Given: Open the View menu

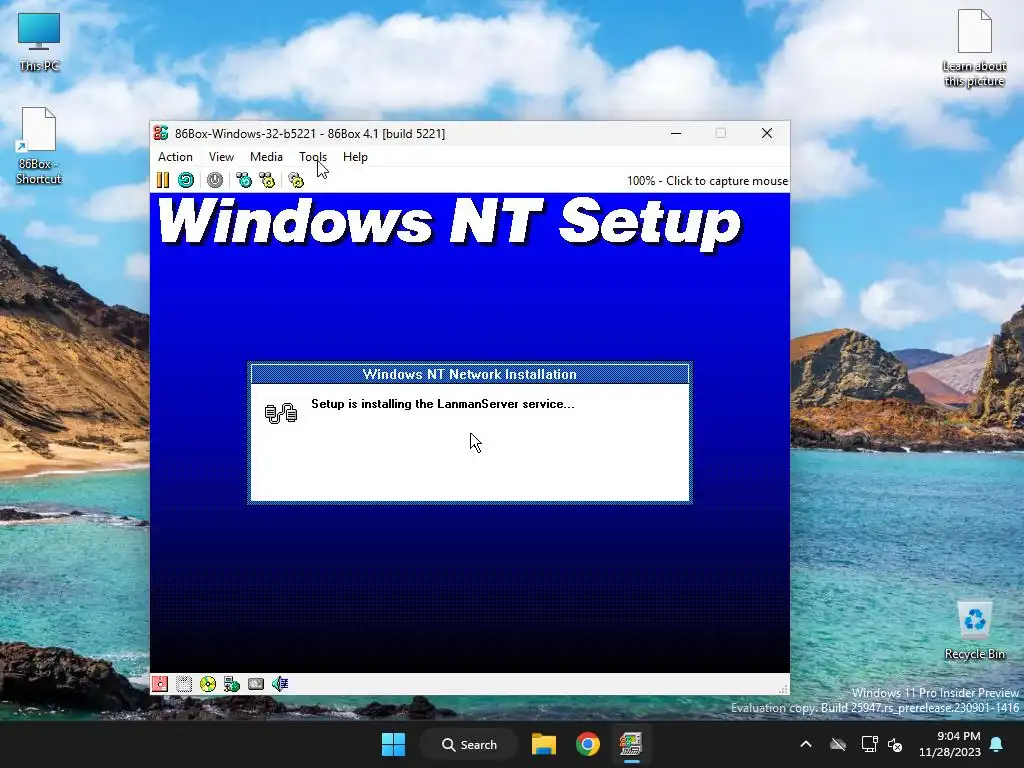Looking at the screenshot, I should [221, 157].
